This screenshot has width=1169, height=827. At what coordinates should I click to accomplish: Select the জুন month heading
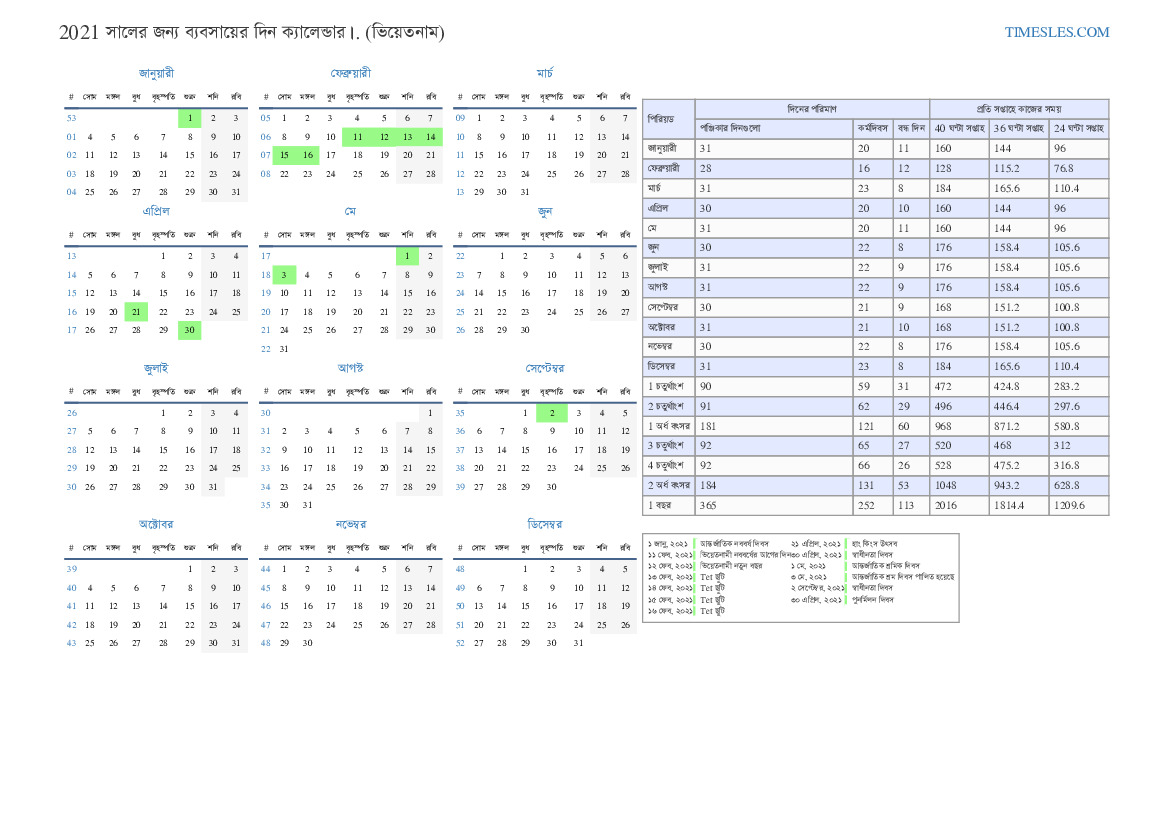(x=545, y=211)
